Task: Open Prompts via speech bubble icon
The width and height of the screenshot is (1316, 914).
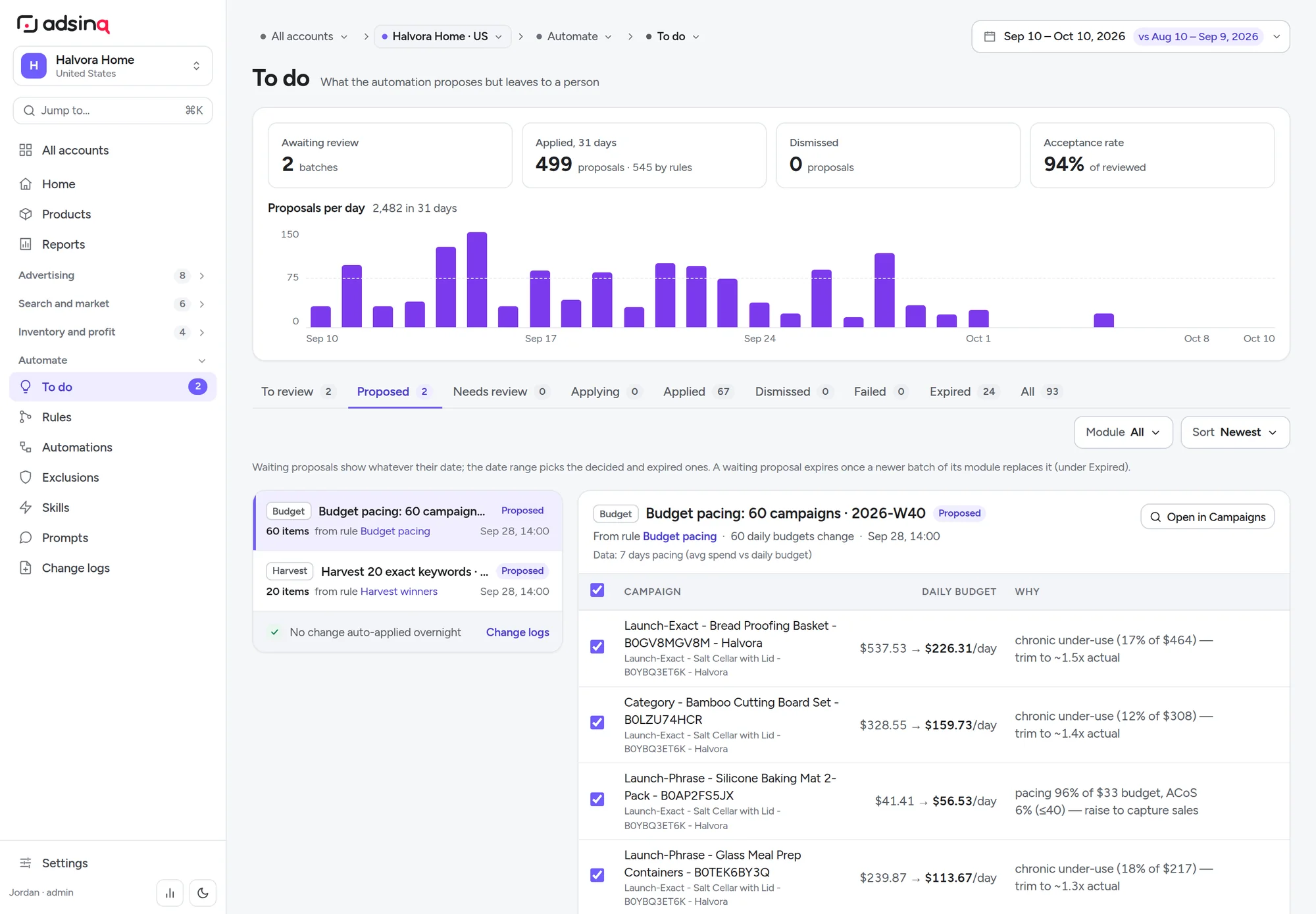Action: (x=26, y=538)
